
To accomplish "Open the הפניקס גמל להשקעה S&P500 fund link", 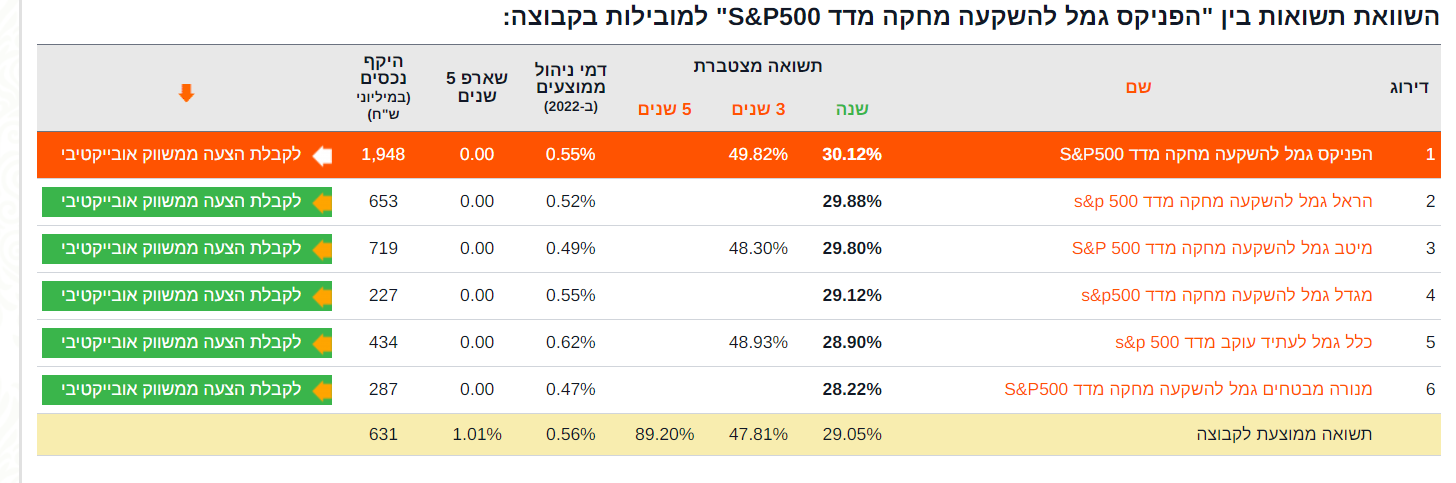I will [x=1215, y=155].
